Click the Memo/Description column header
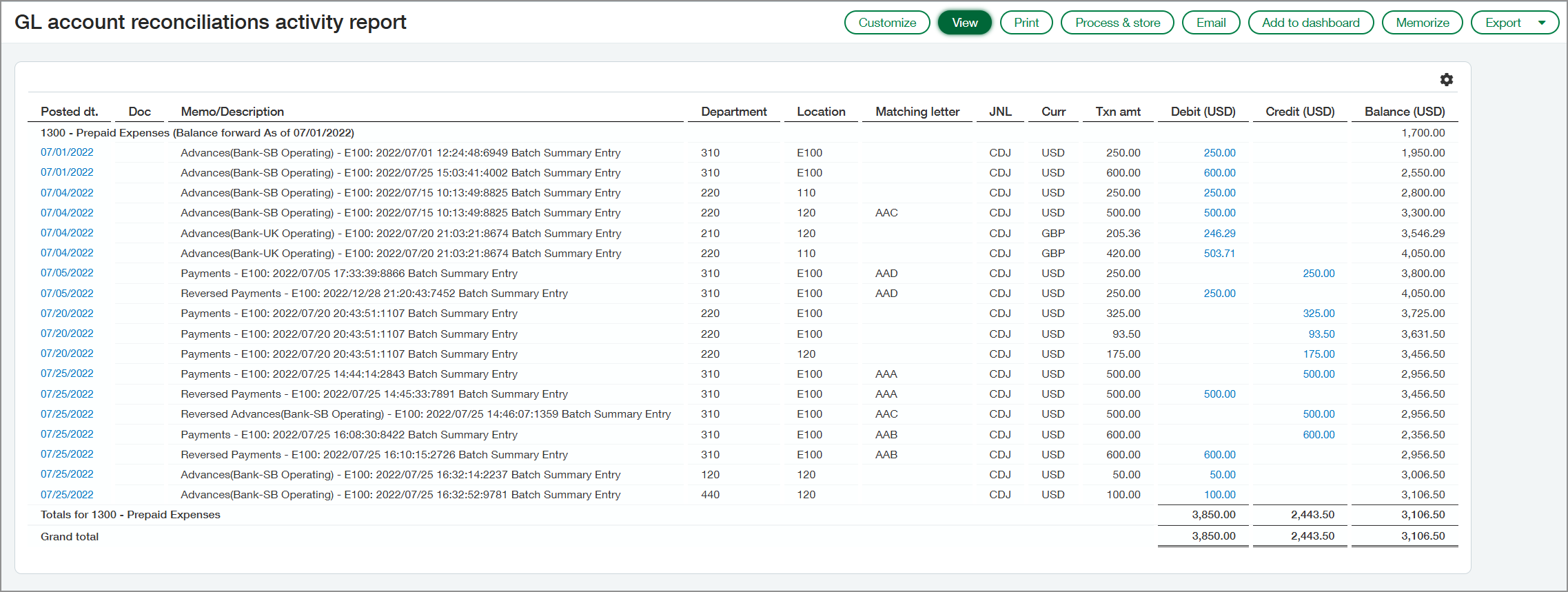Viewport: 1568px width, 592px height. click(x=232, y=112)
